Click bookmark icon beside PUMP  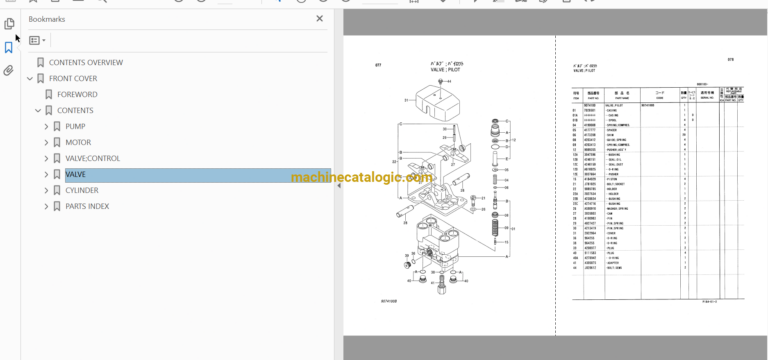tap(57, 126)
